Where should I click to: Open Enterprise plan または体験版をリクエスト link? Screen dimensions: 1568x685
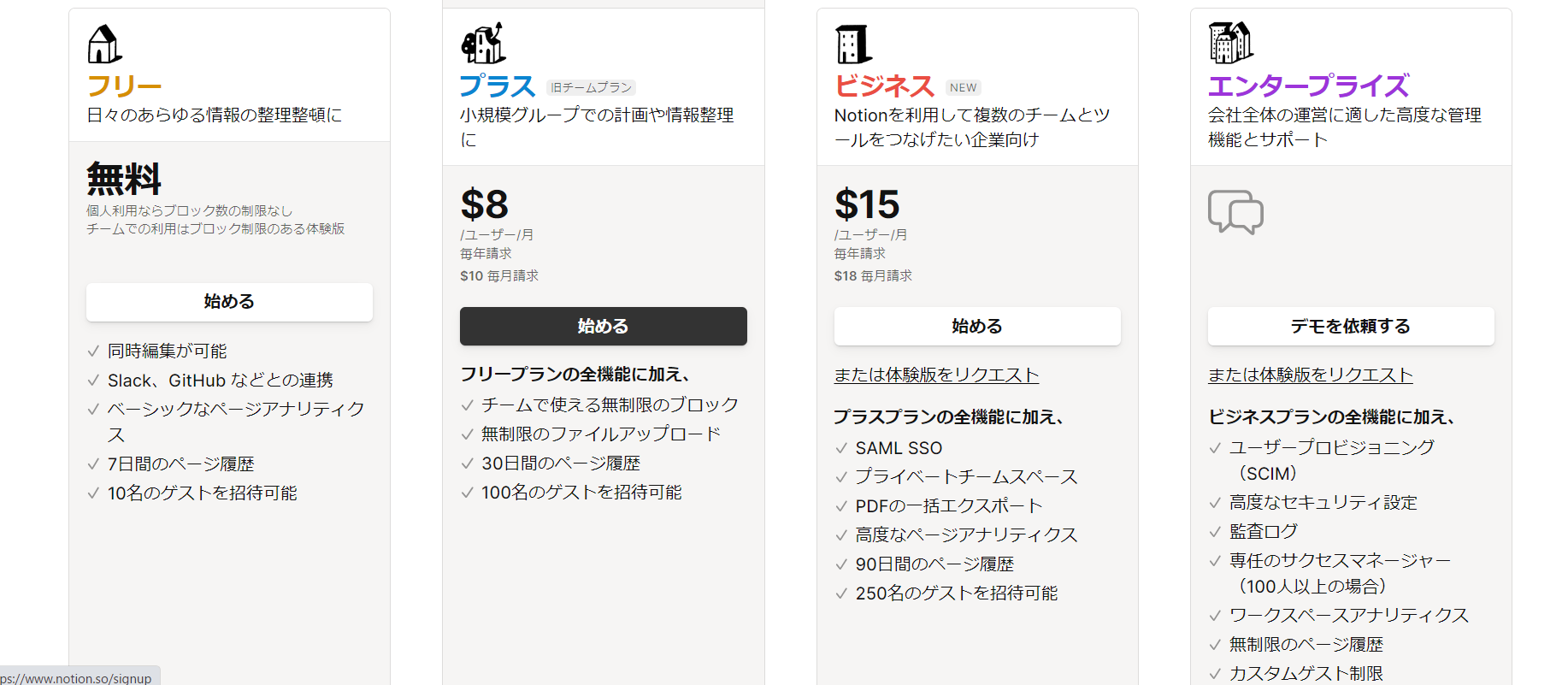pos(1310,375)
